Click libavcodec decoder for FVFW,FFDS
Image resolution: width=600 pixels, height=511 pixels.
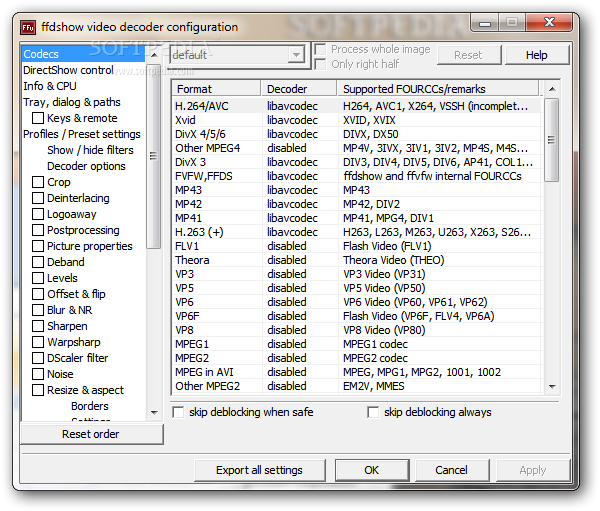point(292,176)
